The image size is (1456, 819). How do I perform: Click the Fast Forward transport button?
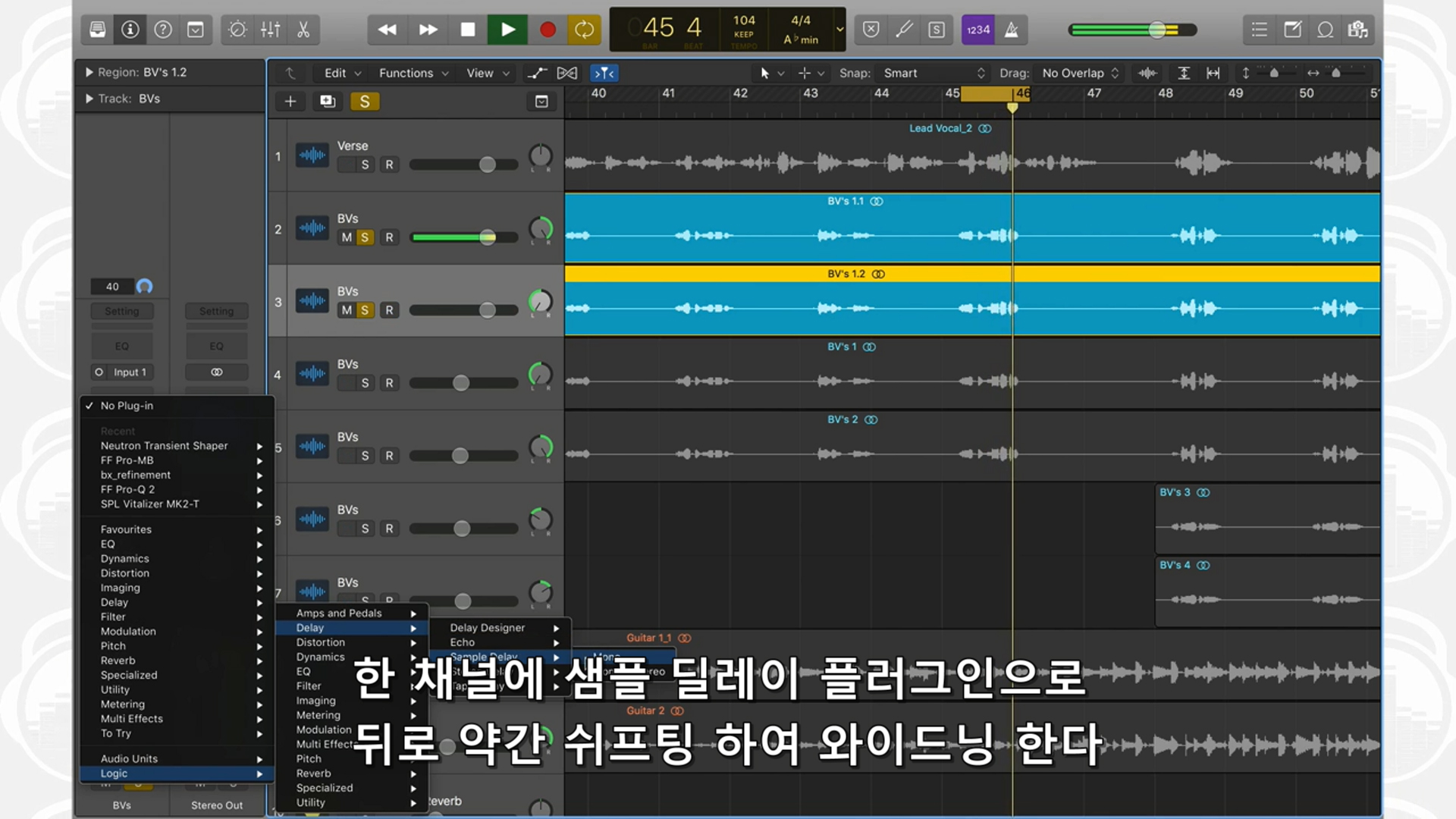pos(428,30)
